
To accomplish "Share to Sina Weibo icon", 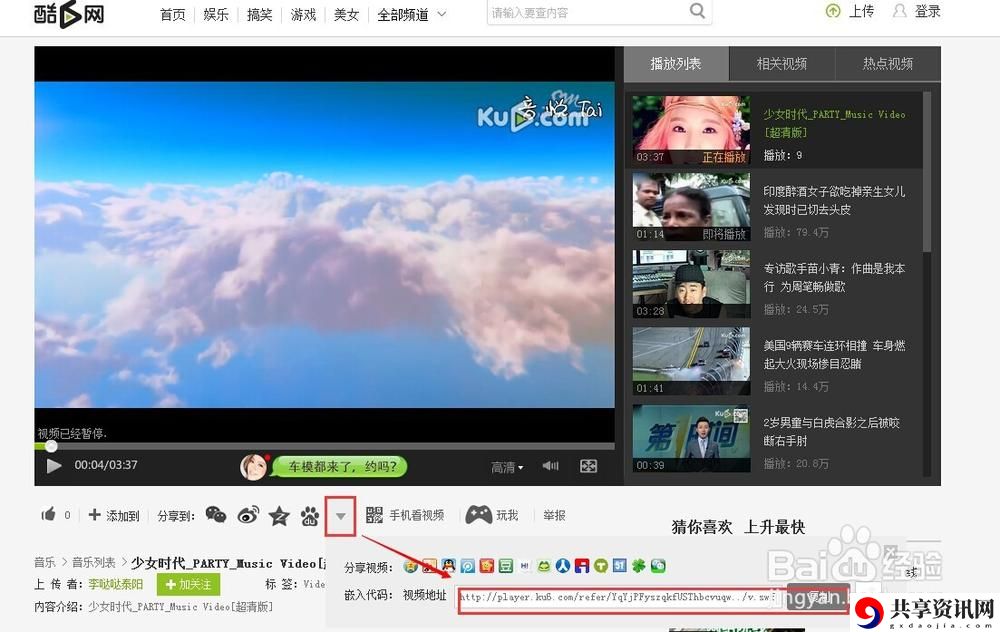I will [248, 515].
